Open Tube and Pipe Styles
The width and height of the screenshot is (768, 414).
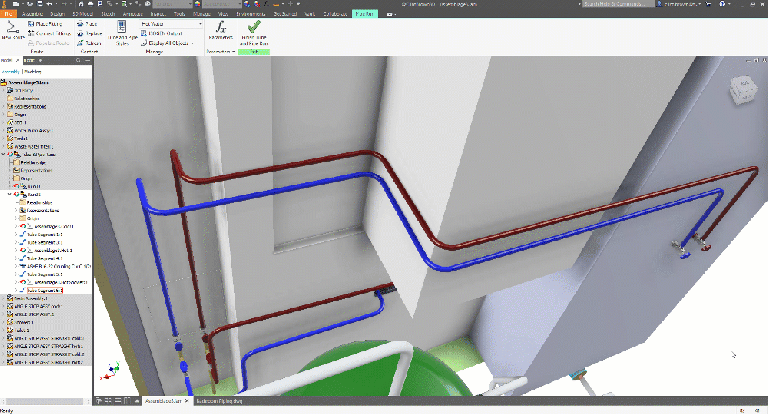[x=122, y=33]
